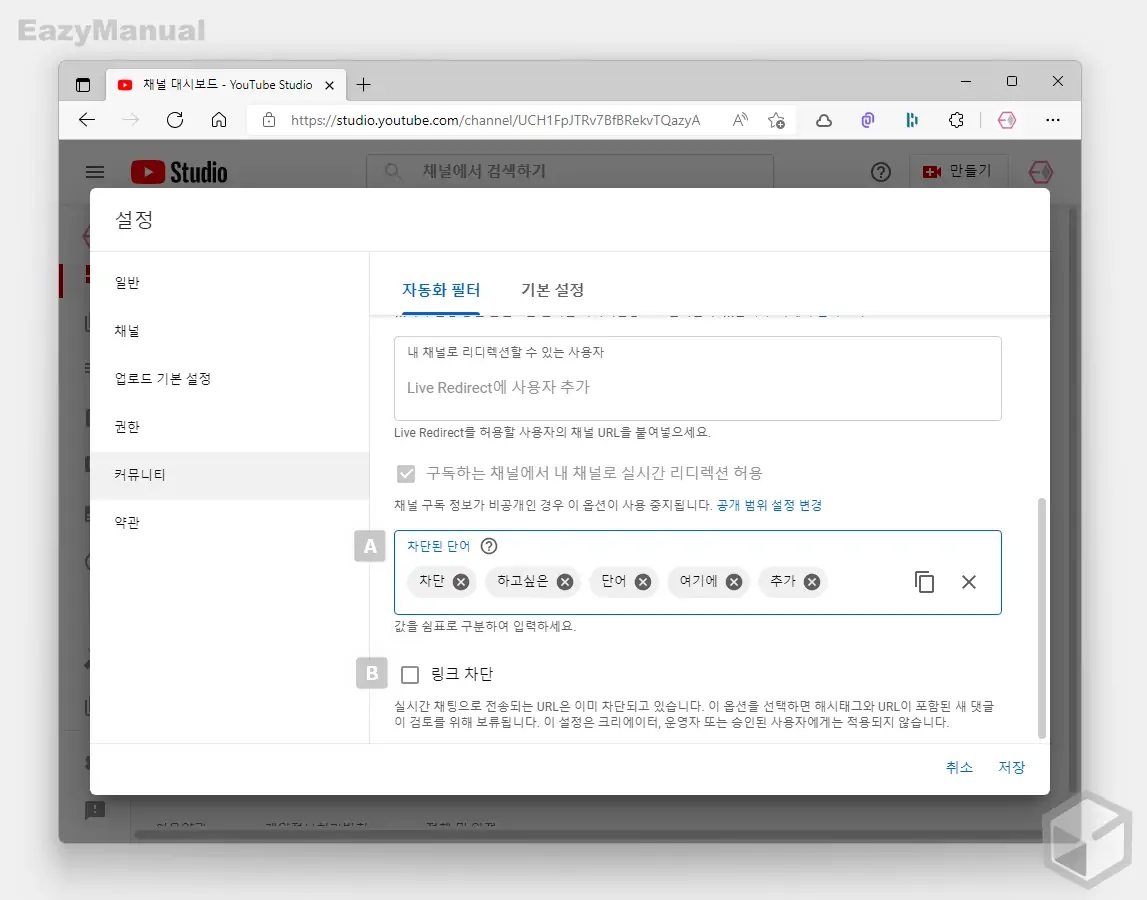This screenshot has width=1147, height=900.
Task: Open the Edge browser settings menu
Action: [x=1053, y=120]
